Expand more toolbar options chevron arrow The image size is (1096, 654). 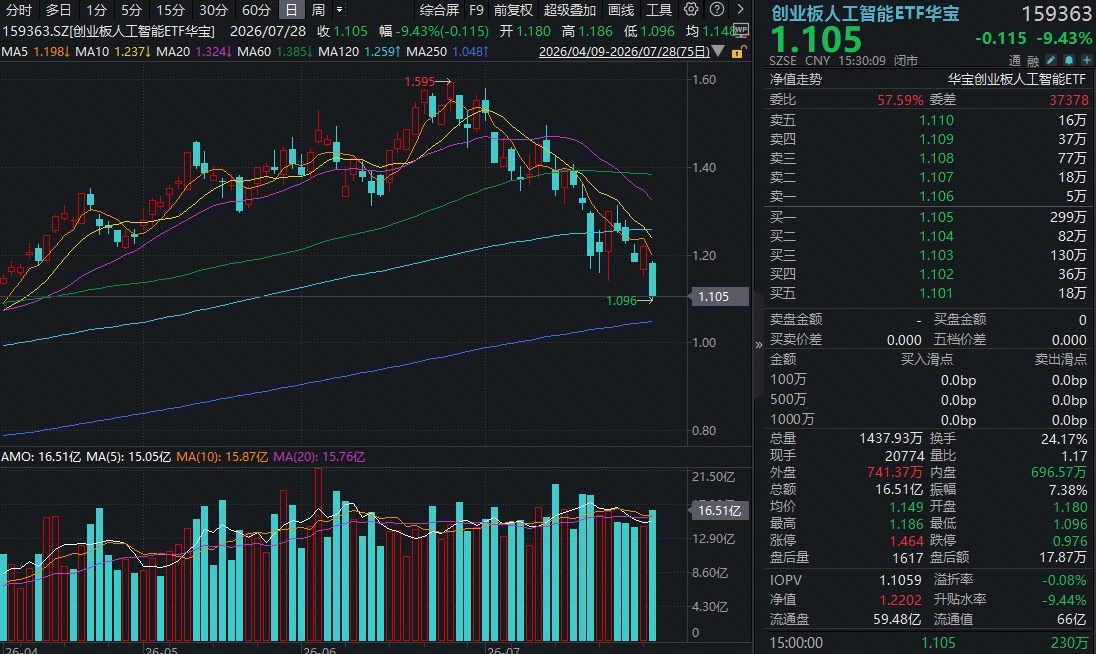[x=740, y=10]
